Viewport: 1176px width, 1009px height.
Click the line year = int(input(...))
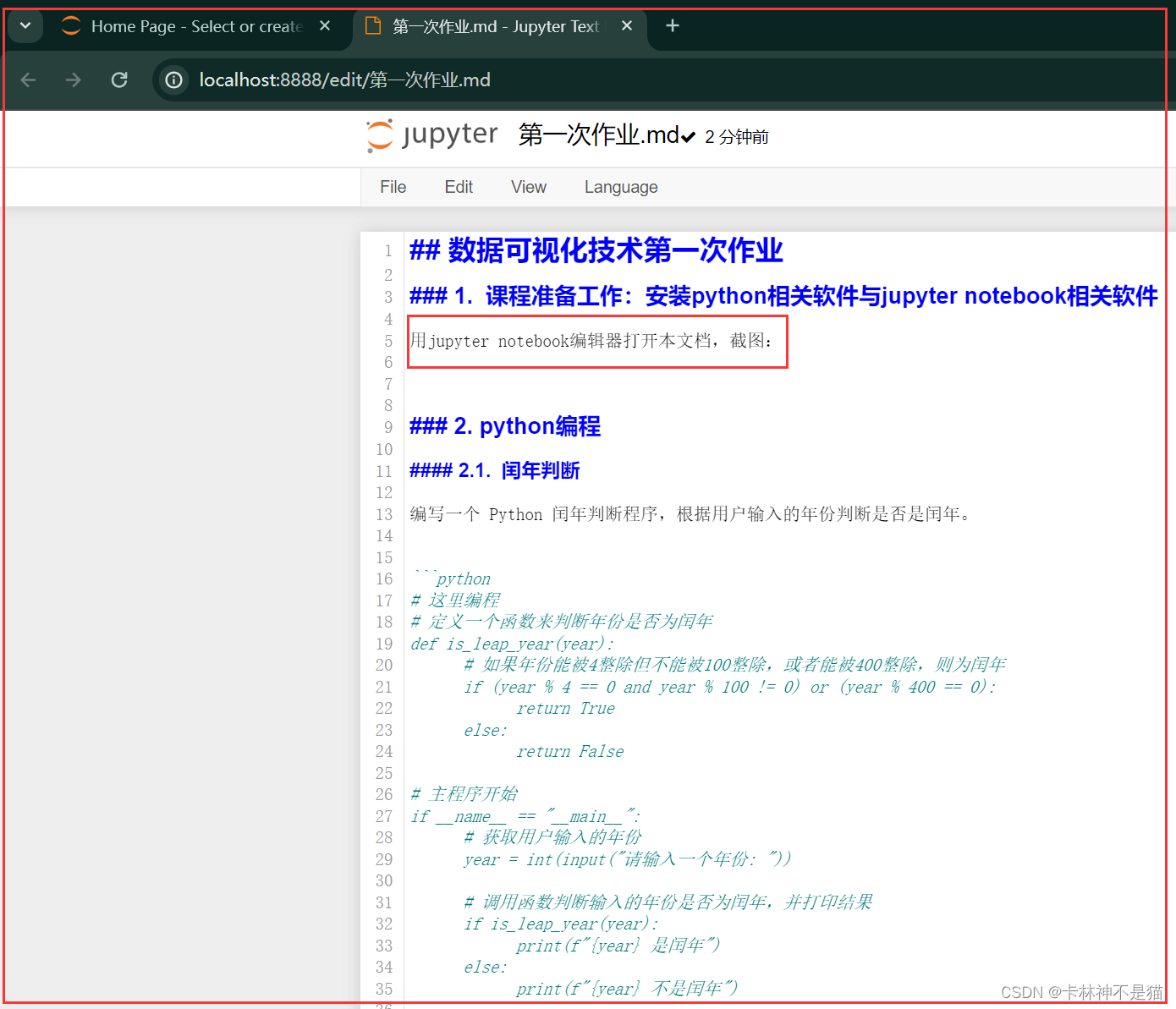point(628,859)
